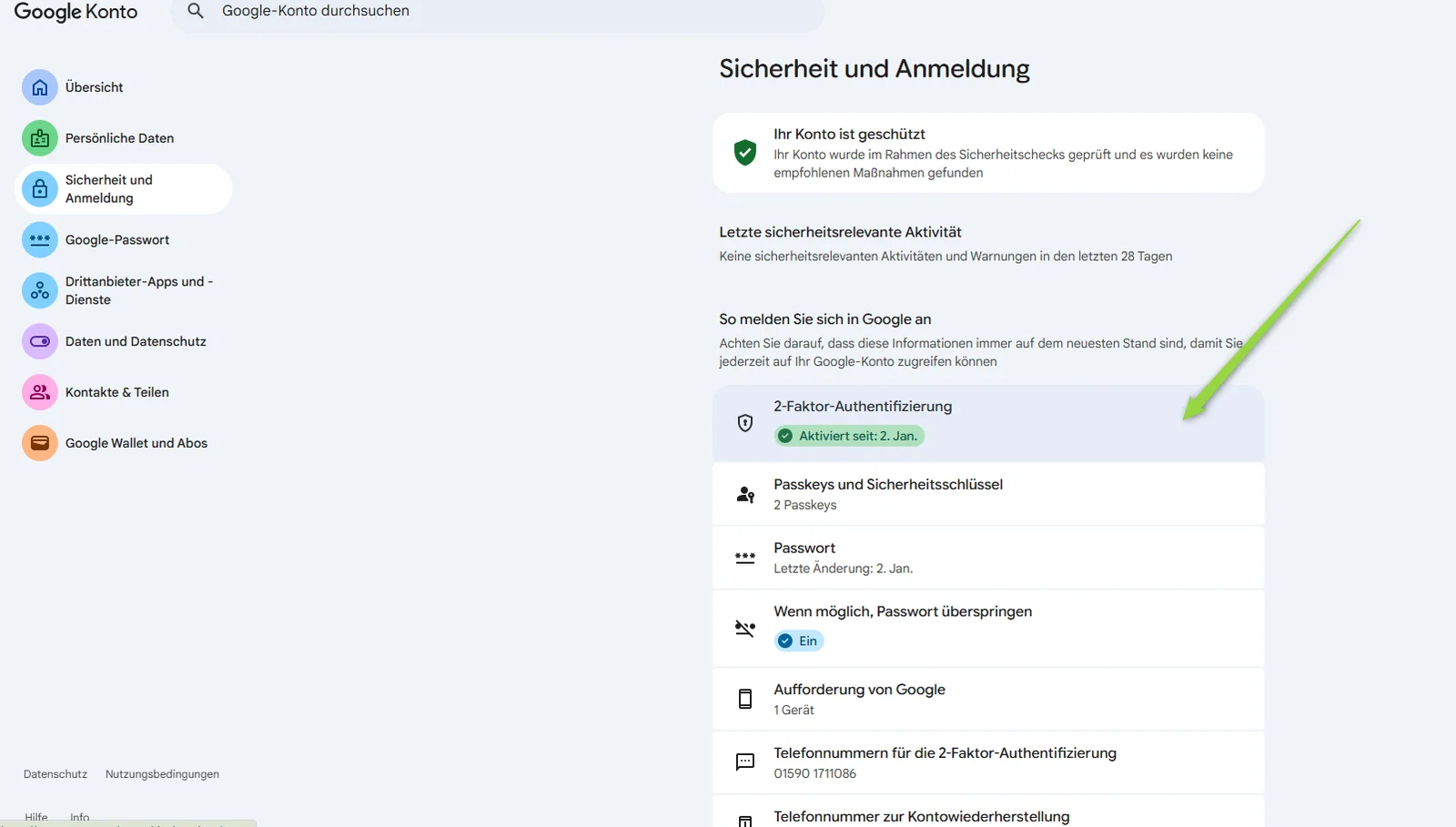1456x827 pixels.
Task: Click the 'Ein' status chip
Action: click(x=799, y=641)
